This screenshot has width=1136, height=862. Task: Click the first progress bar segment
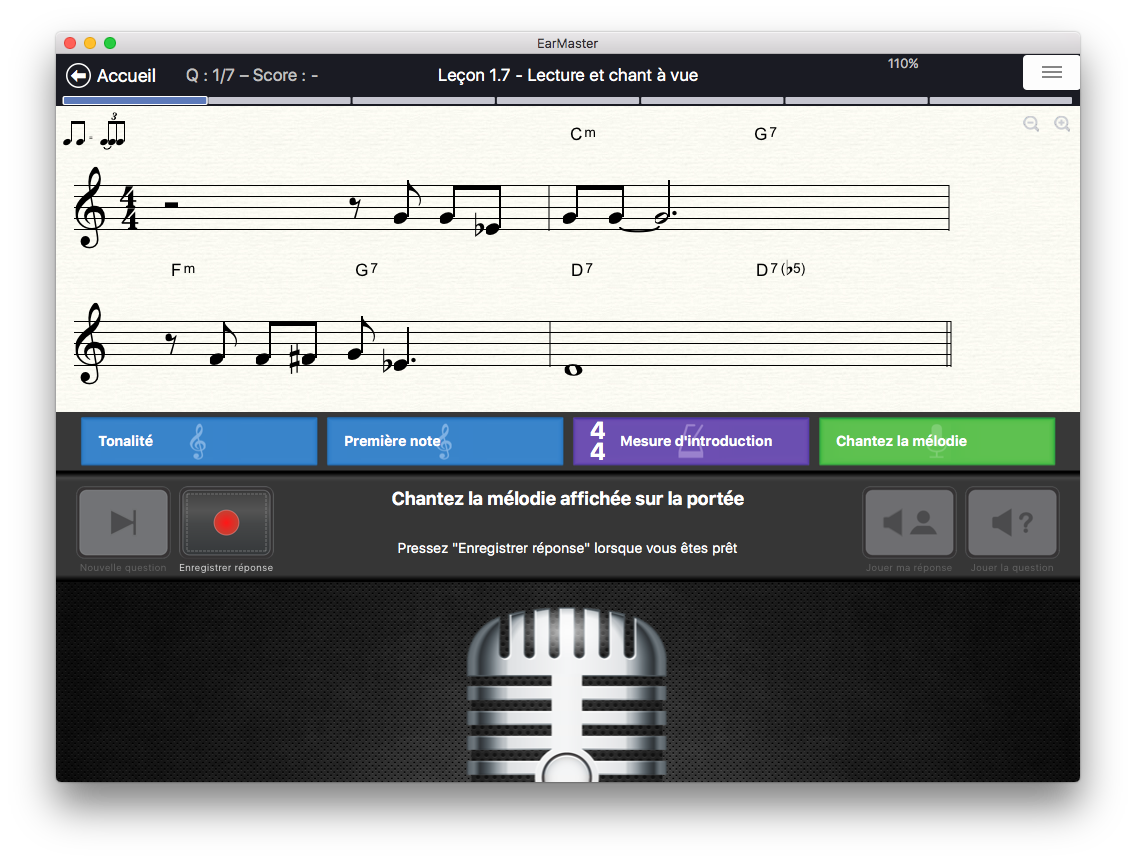click(135, 101)
